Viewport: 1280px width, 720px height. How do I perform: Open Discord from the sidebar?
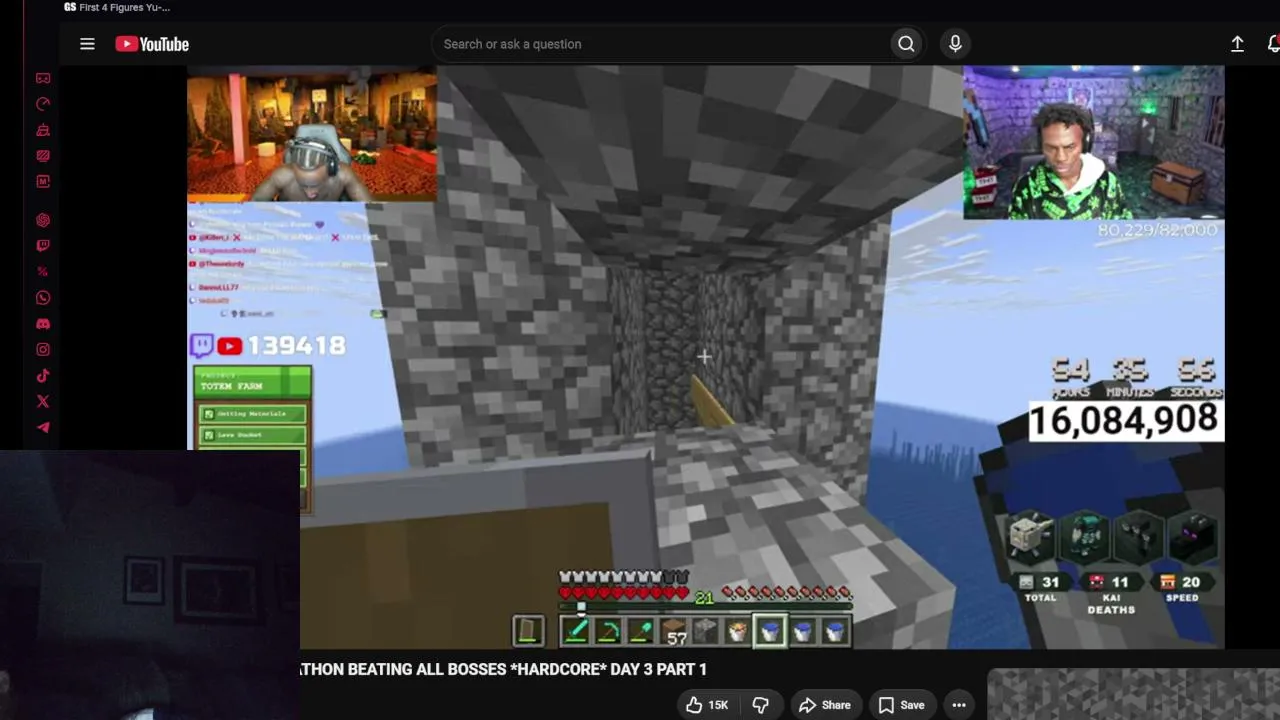point(43,324)
